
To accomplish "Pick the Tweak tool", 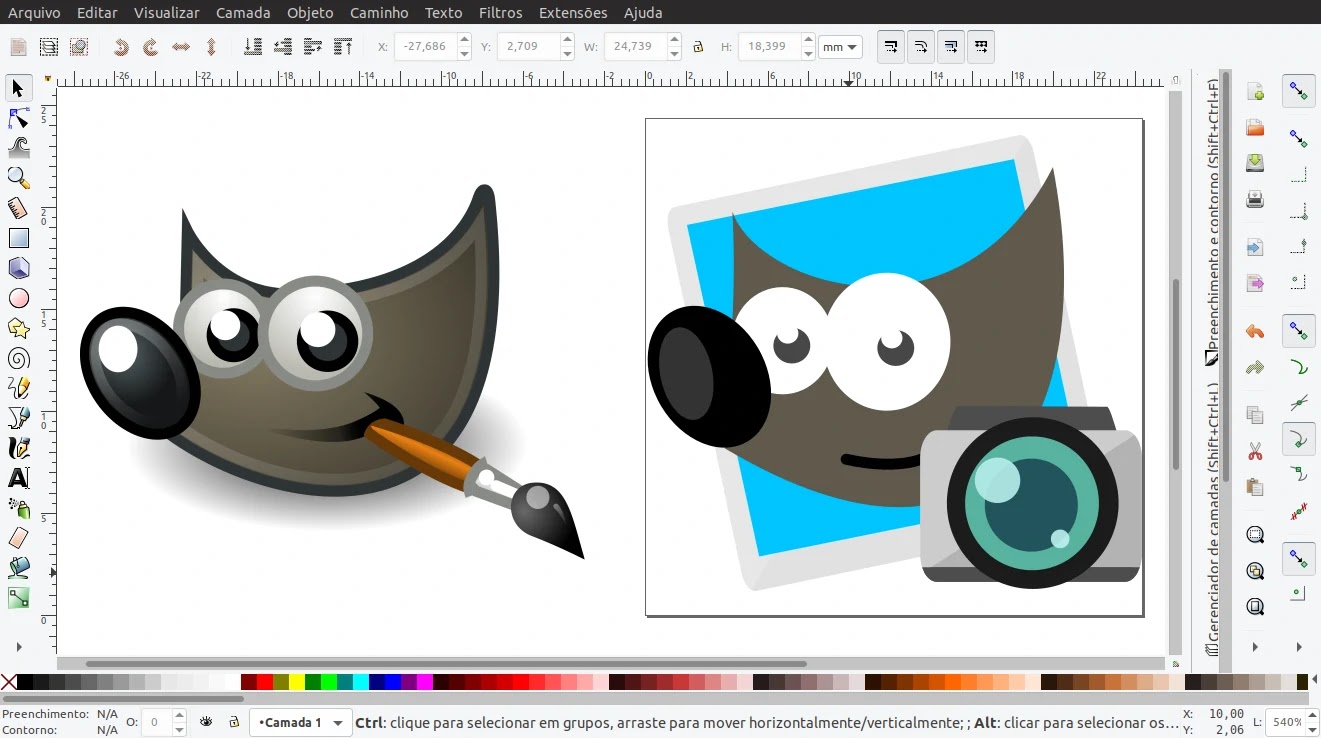I will click(18, 149).
